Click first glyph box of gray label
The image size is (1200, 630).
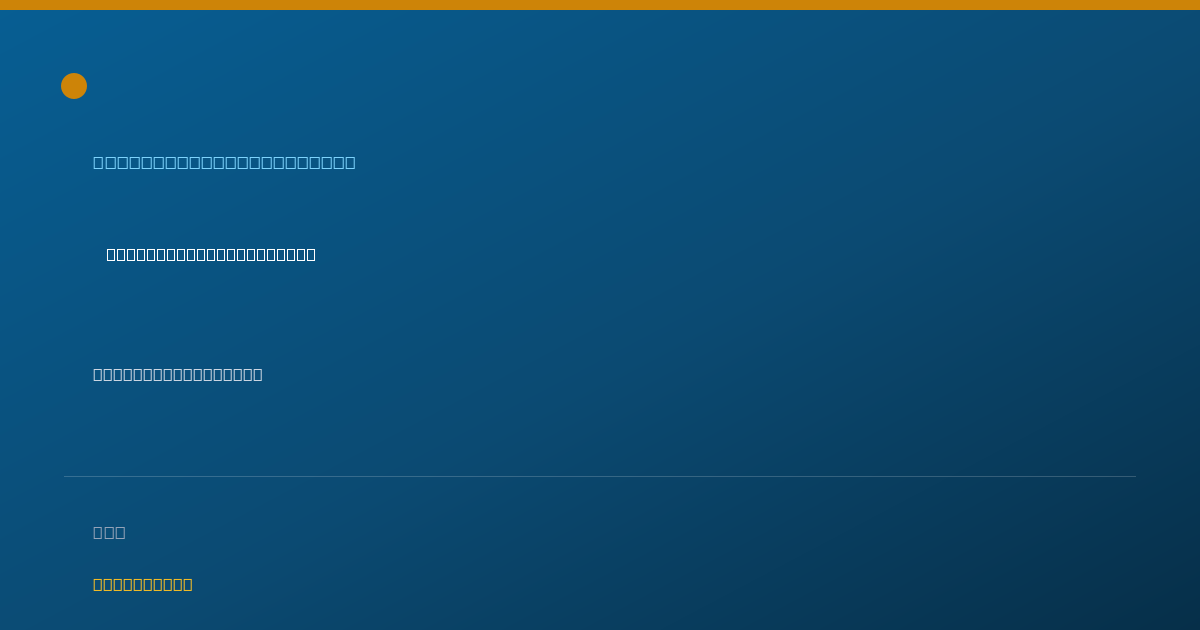(98, 532)
